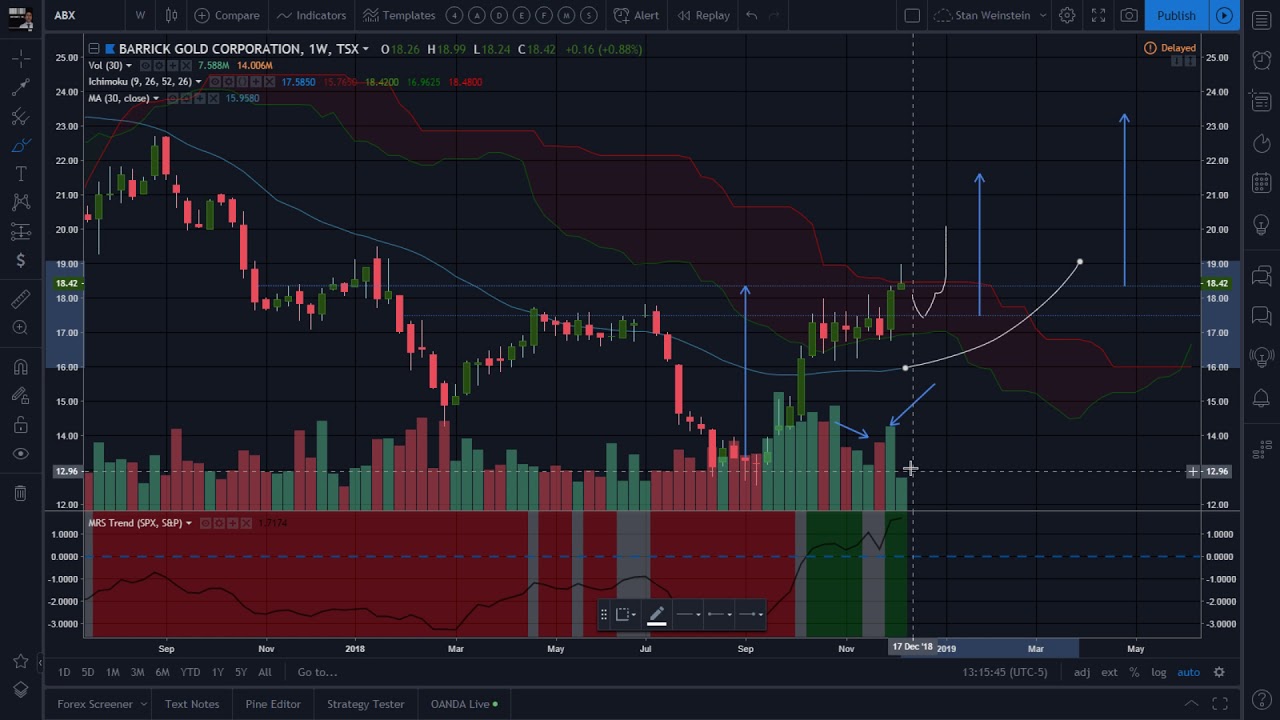The height and width of the screenshot is (720, 1280).
Task: Change line color in floating drawing toolbar
Action: point(657,615)
